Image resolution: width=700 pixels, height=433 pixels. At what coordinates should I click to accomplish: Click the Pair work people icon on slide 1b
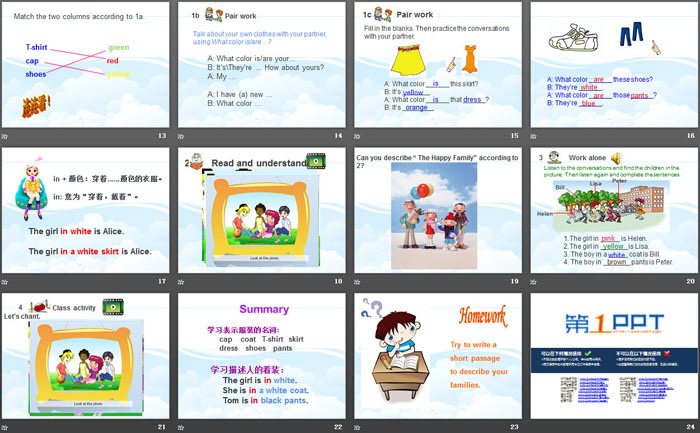pyautogui.click(x=213, y=15)
